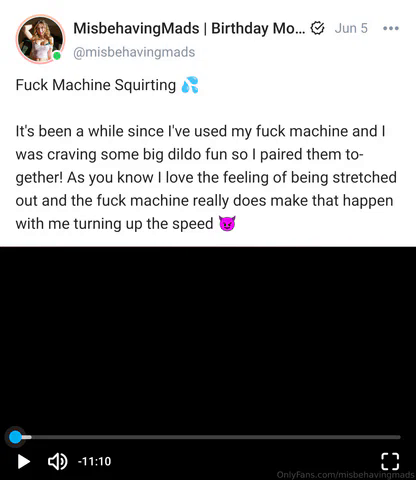Open the three-dot post options menu
Image resolution: width=416 pixels, height=480 pixels.
tap(391, 28)
